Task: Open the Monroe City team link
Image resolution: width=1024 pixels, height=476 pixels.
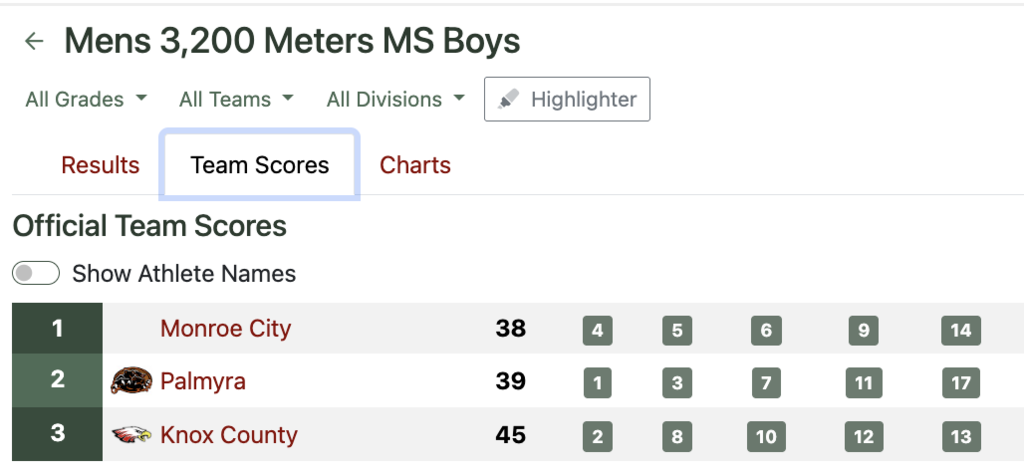Action: click(x=225, y=328)
